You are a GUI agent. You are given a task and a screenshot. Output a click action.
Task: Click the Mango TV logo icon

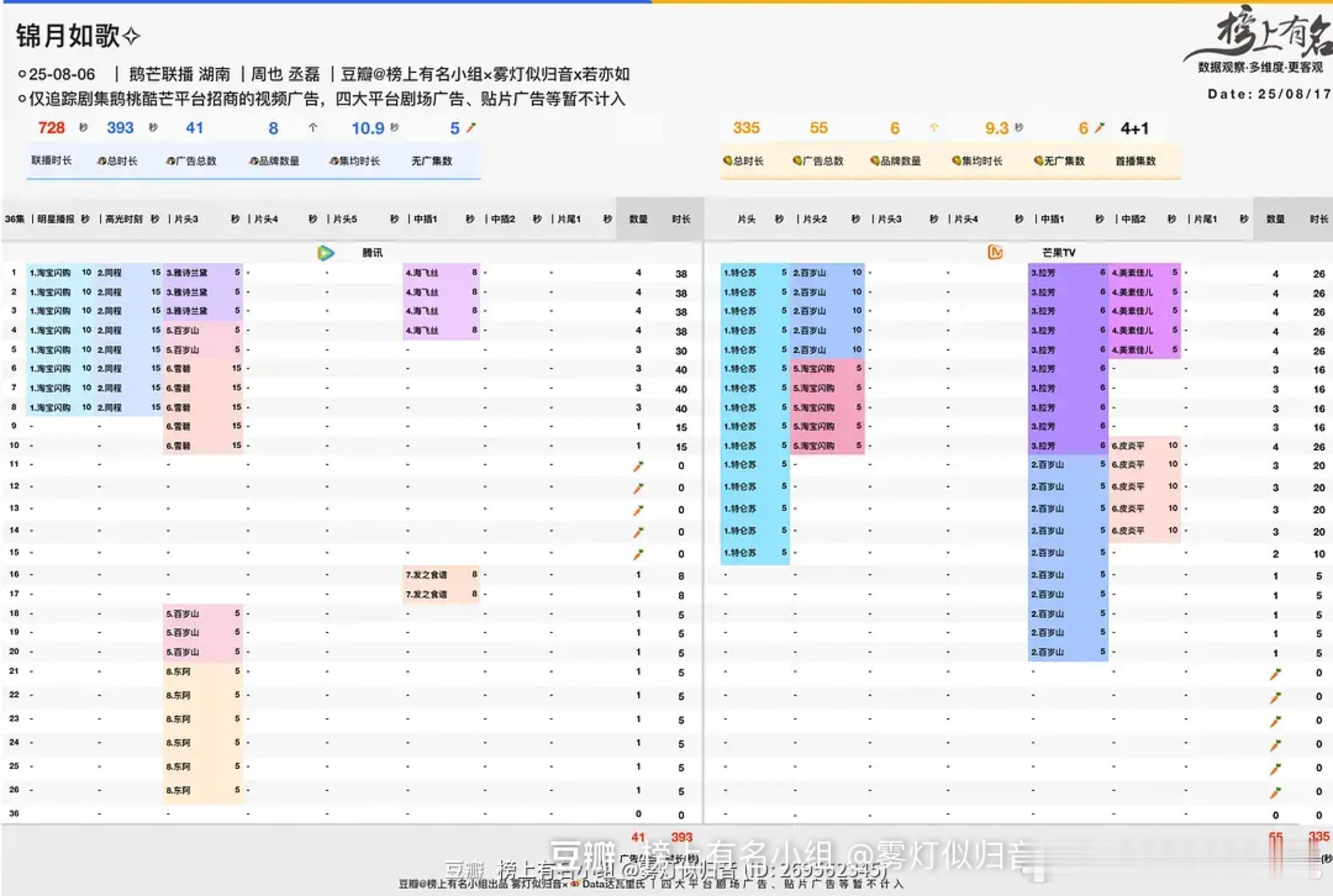(x=995, y=252)
